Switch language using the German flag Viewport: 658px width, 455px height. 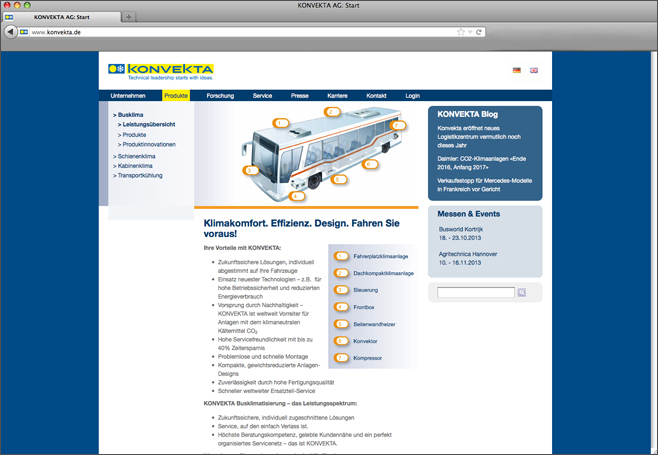pyautogui.click(x=517, y=70)
